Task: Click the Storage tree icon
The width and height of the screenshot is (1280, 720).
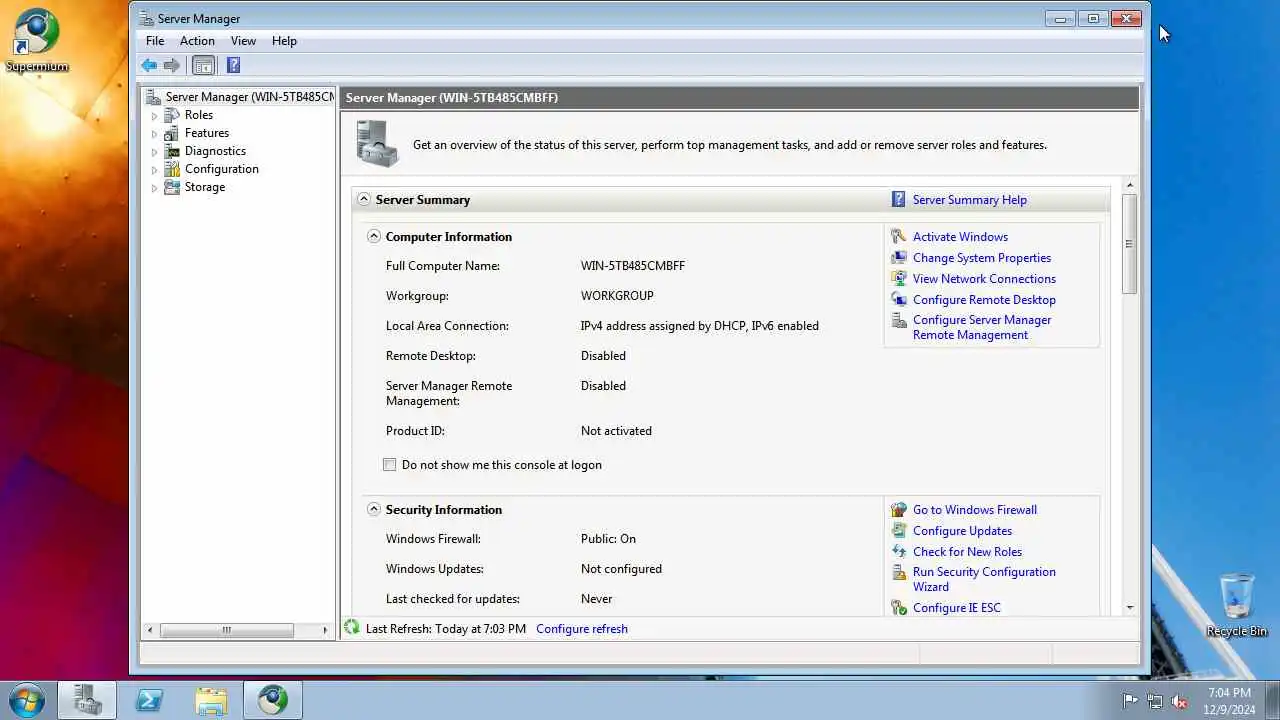Action: (172, 187)
